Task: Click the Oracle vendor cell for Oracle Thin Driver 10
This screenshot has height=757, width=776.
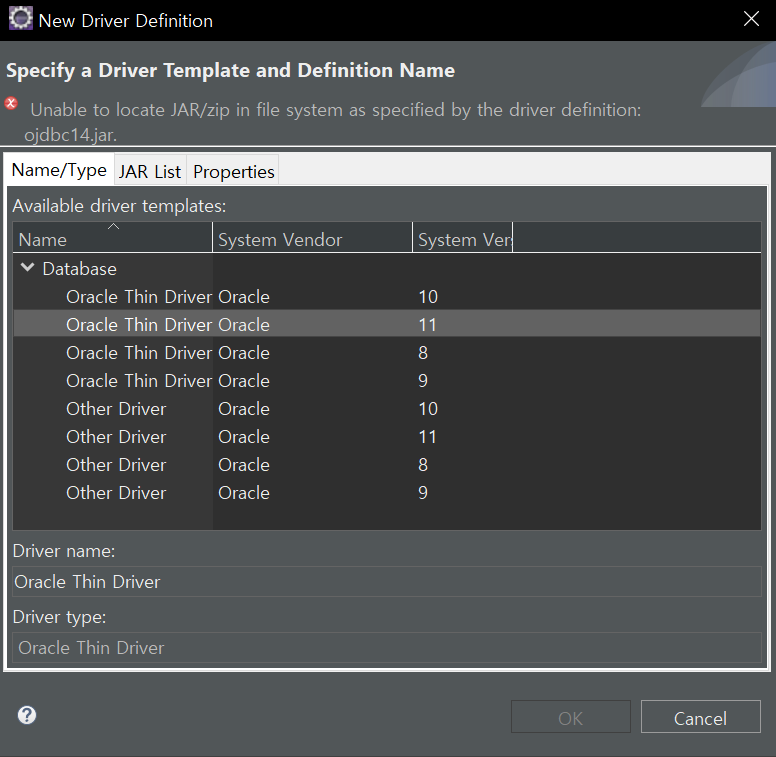Action: click(244, 296)
